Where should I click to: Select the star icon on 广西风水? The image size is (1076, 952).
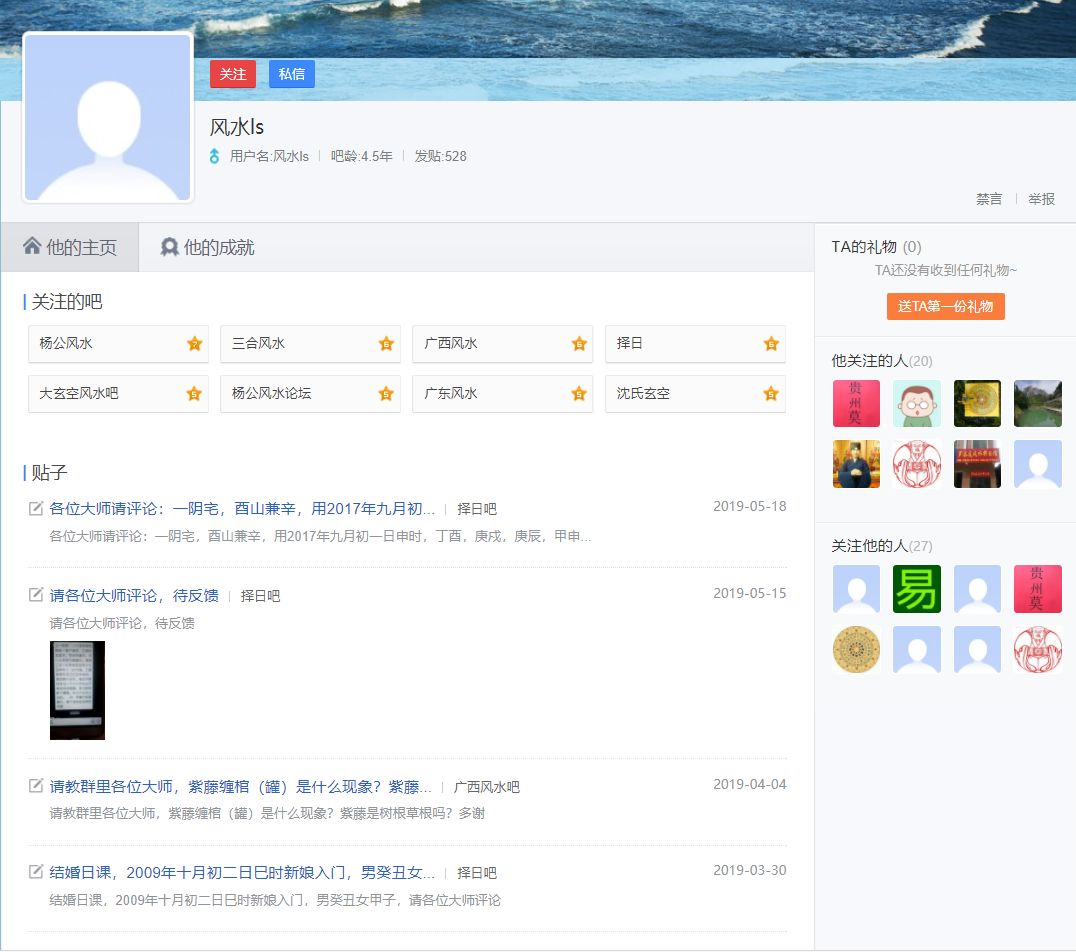point(578,343)
